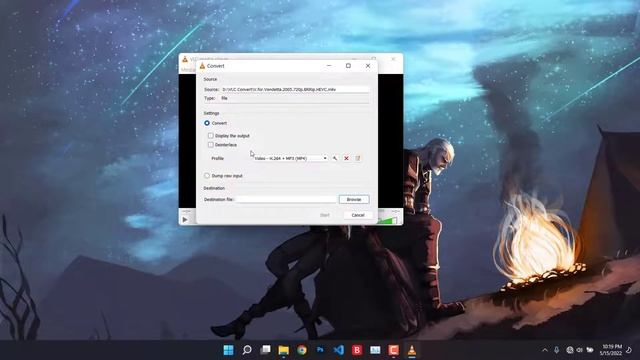Image resolution: width=640 pixels, height=360 pixels.
Task: Open File Explorer from the taskbar
Action: click(x=284, y=350)
